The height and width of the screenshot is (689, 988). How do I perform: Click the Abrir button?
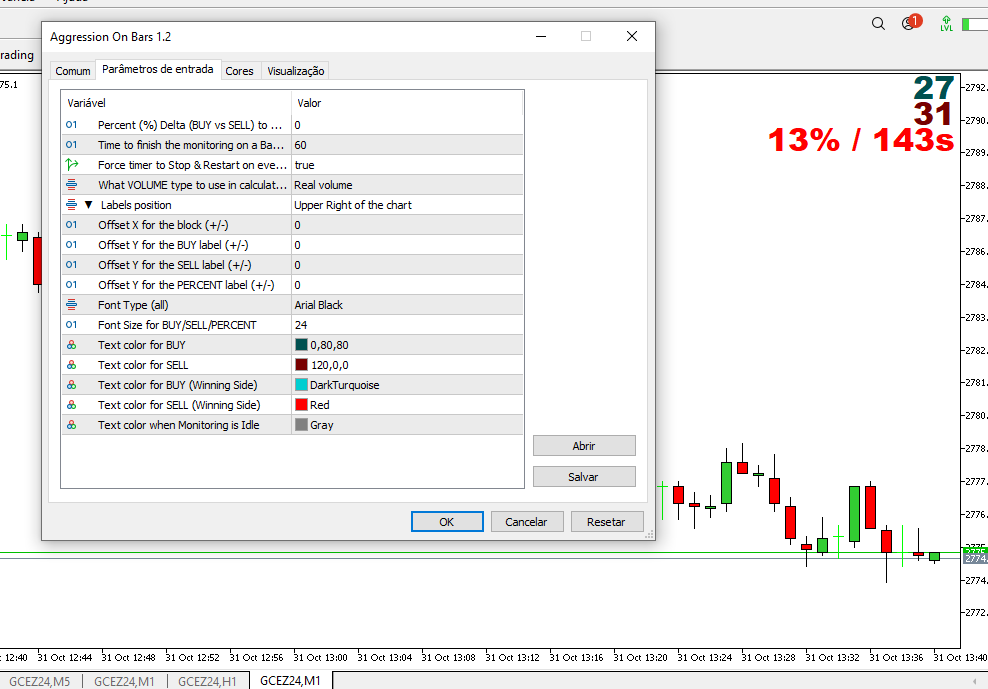584,446
